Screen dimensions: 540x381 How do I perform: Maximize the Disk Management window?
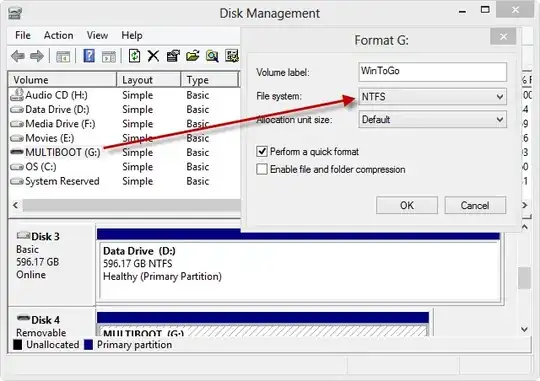click(485, 10)
